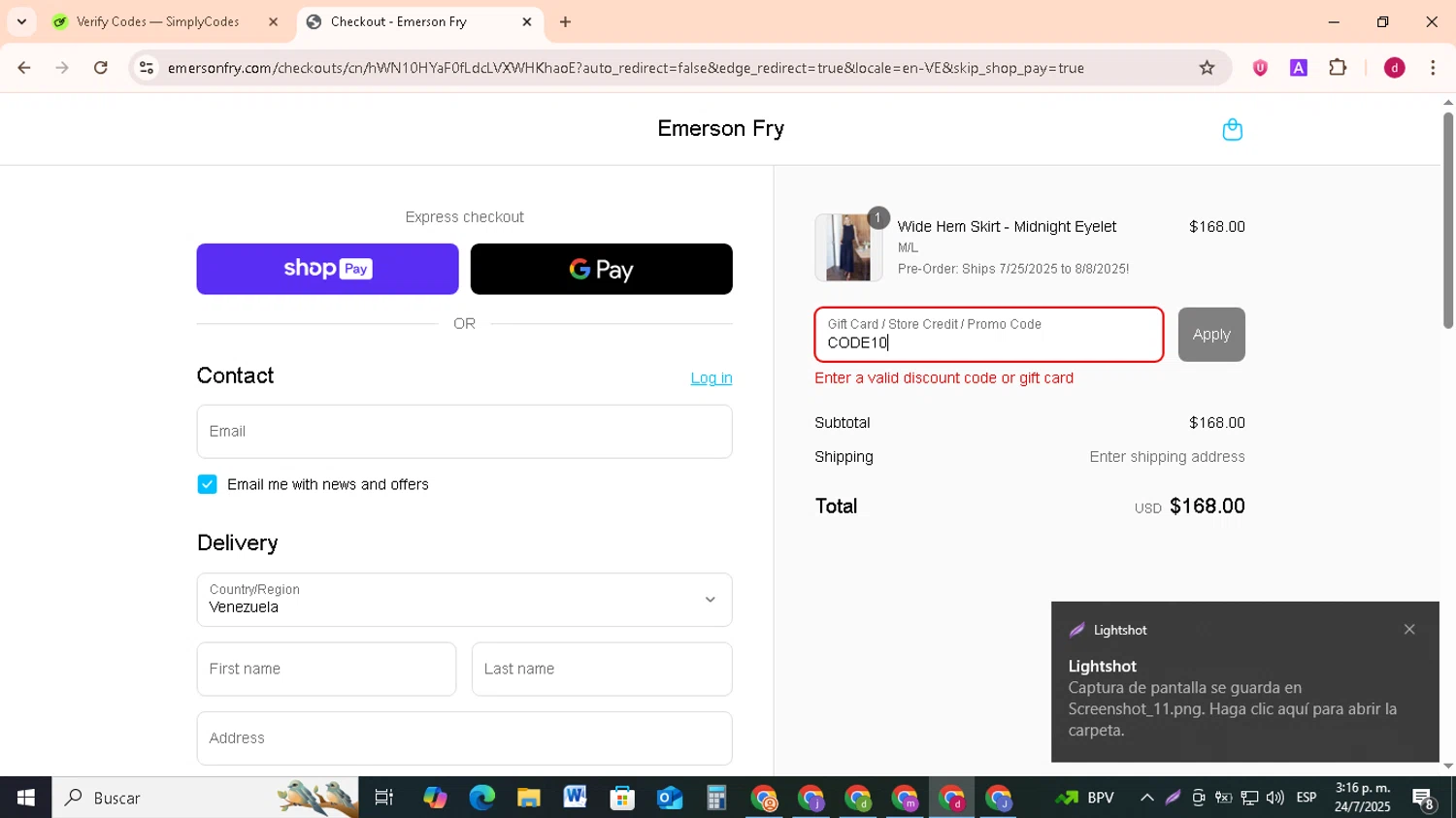Open Microsoft Store from the taskbar
This screenshot has height=818, width=1456.
[622, 798]
